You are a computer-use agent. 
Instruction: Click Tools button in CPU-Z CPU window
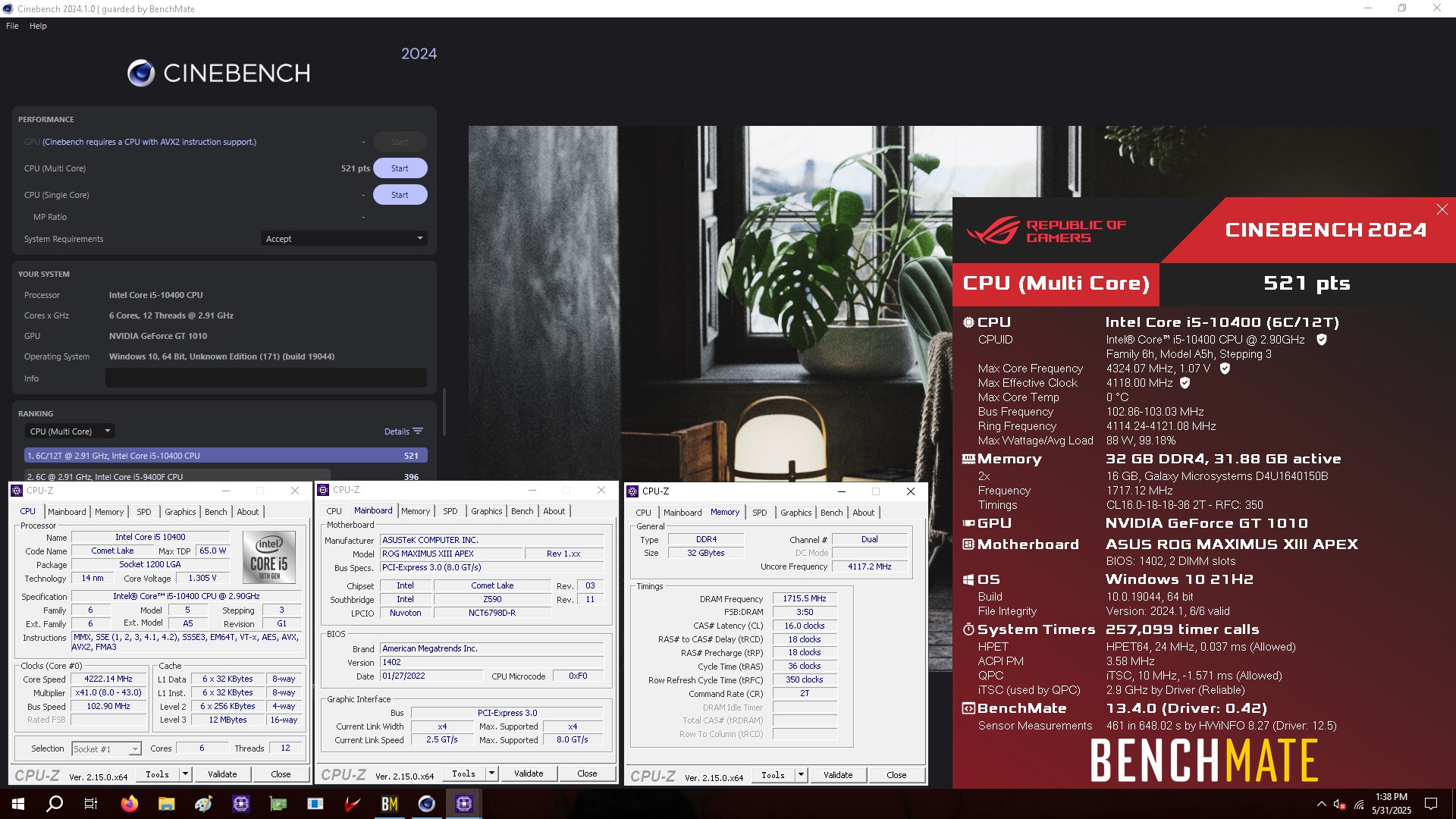point(158,774)
